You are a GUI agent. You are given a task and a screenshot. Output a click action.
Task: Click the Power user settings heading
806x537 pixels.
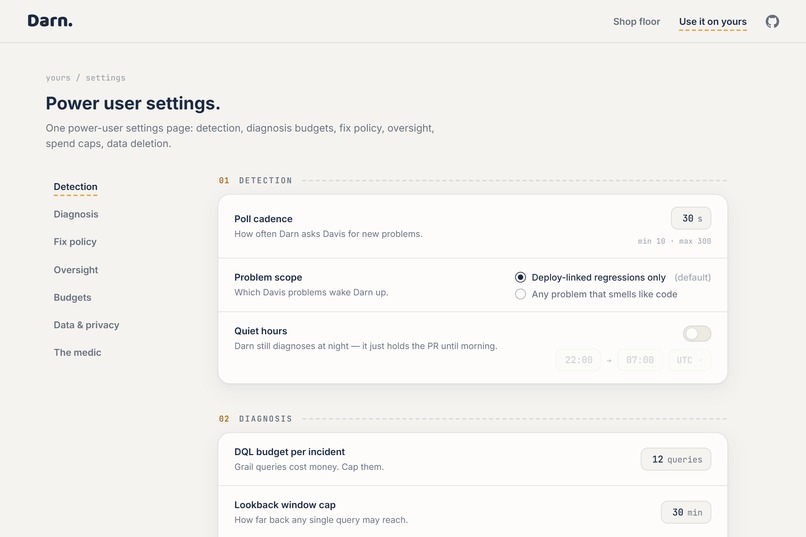tap(133, 103)
